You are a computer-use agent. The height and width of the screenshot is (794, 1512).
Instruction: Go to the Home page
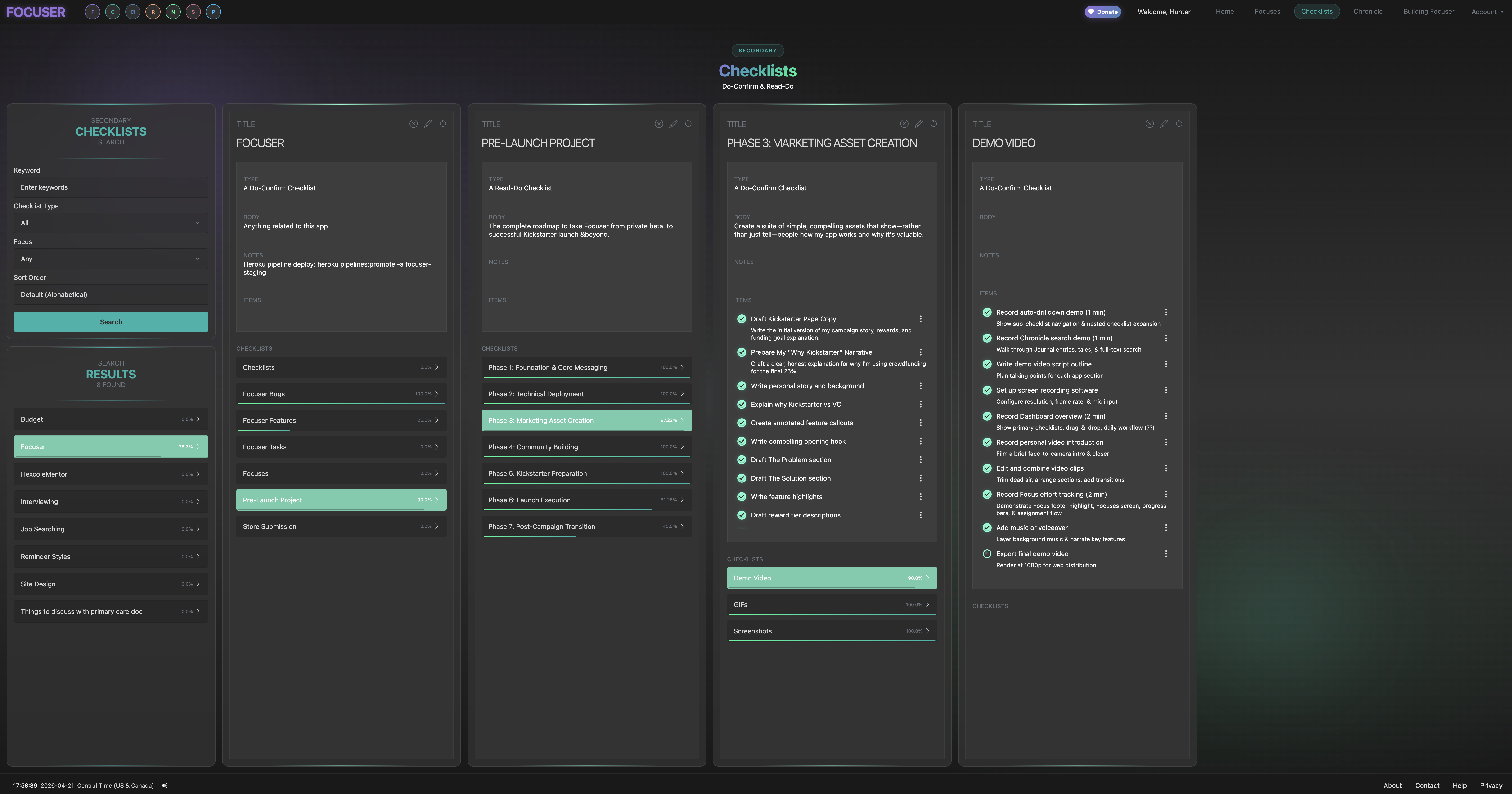1224,12
